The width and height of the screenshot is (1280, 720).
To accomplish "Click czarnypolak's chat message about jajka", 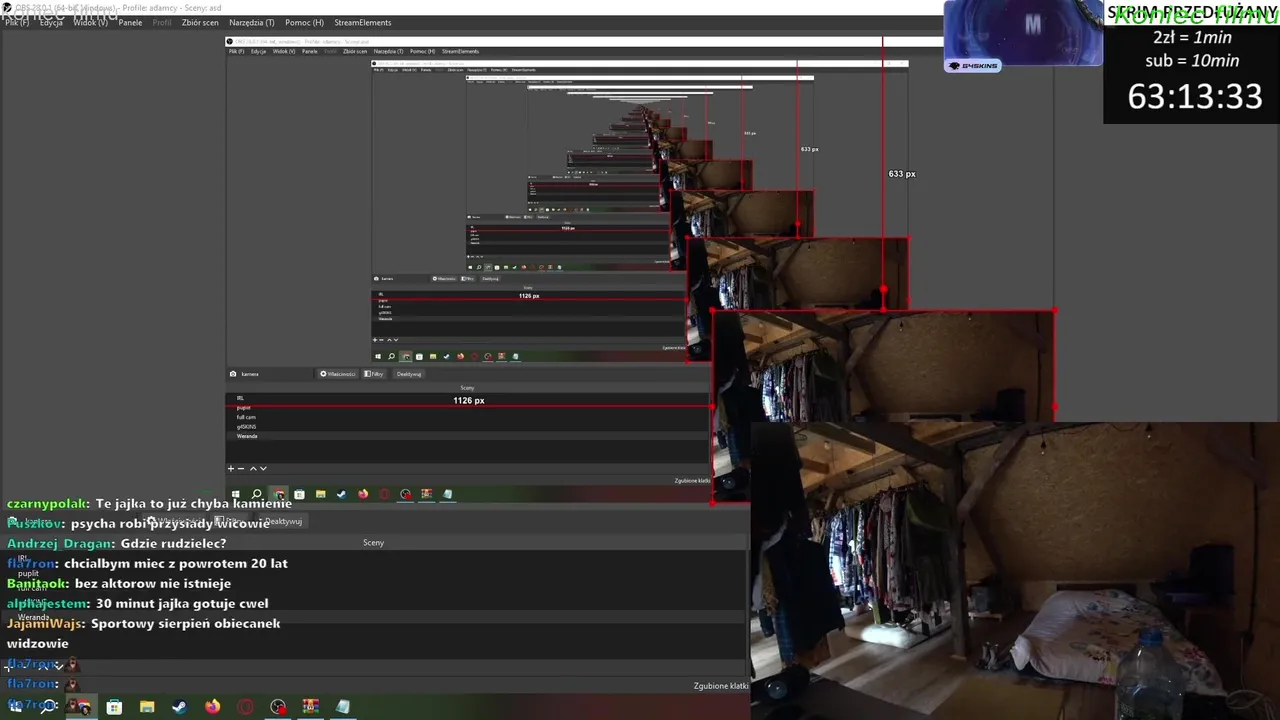I will pyautogui.click(x=149, y=504).
